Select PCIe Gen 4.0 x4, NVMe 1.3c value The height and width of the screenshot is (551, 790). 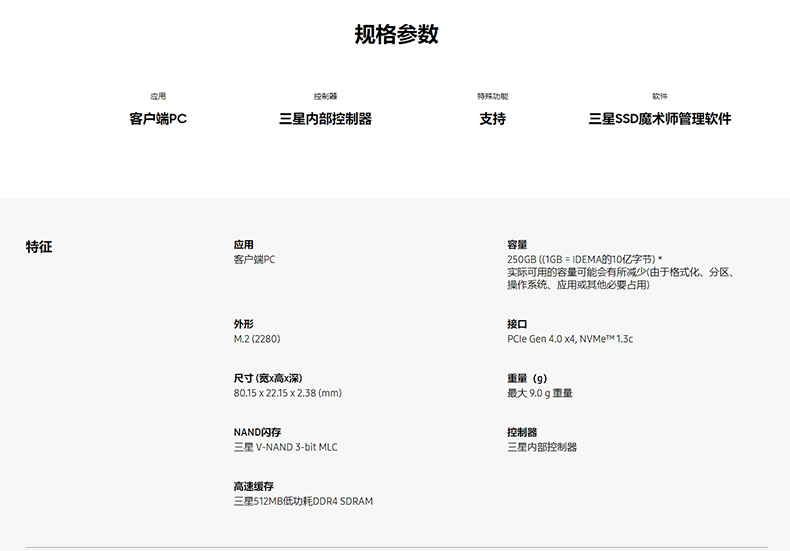[570, 339]
